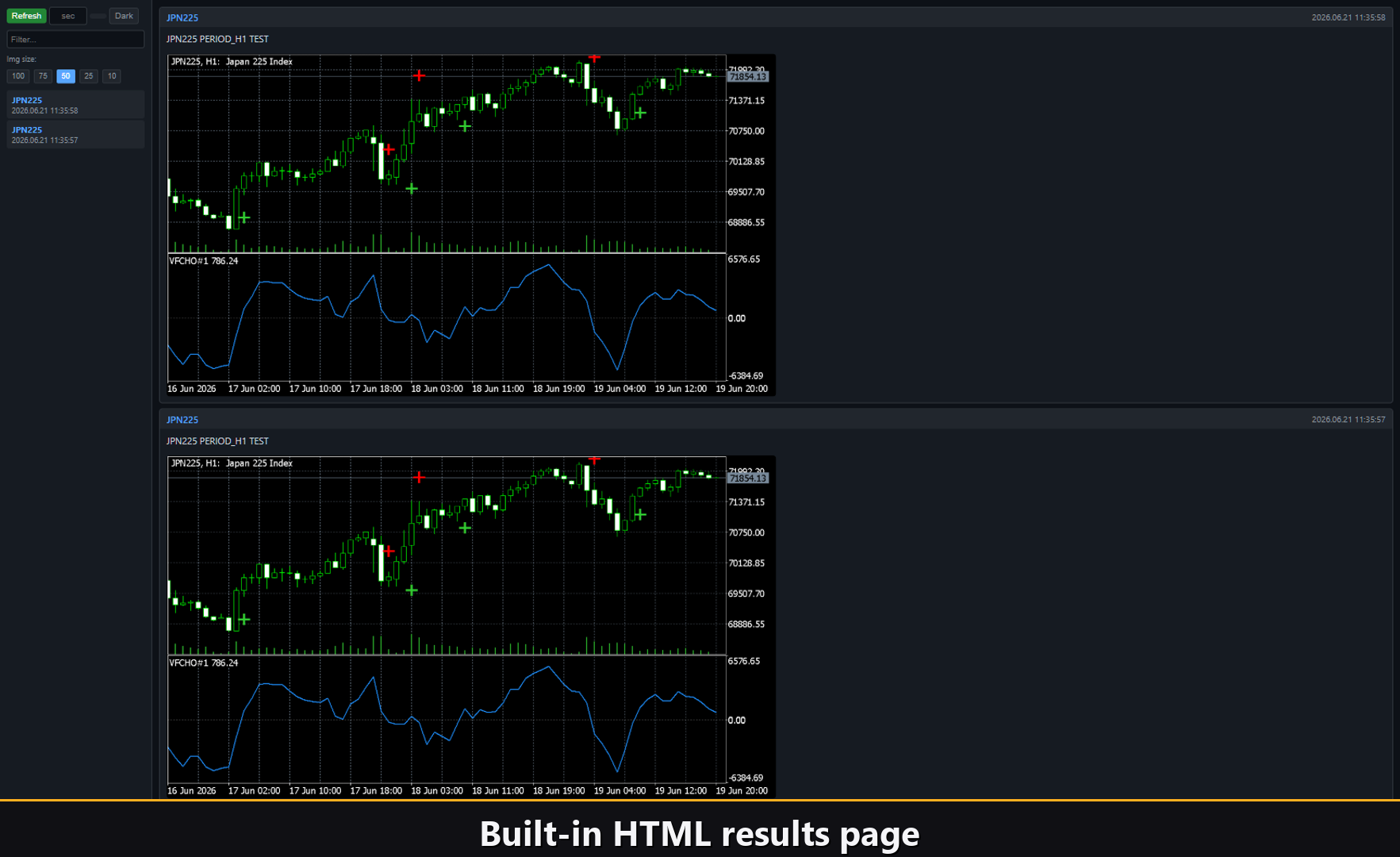This screenshot has width=1400, height=857.
Task: Click green cross marker near 17 Jun 02:00
Action: (244, 217)
